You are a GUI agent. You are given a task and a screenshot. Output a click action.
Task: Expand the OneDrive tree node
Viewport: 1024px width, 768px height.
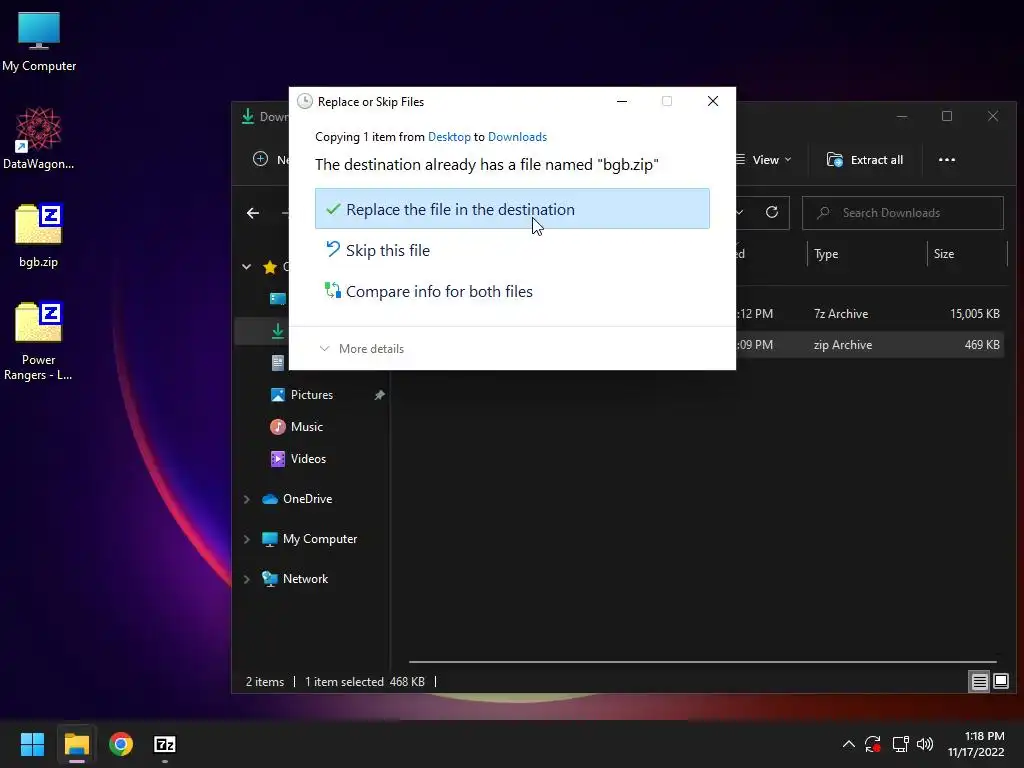click(x=247, y=500)
